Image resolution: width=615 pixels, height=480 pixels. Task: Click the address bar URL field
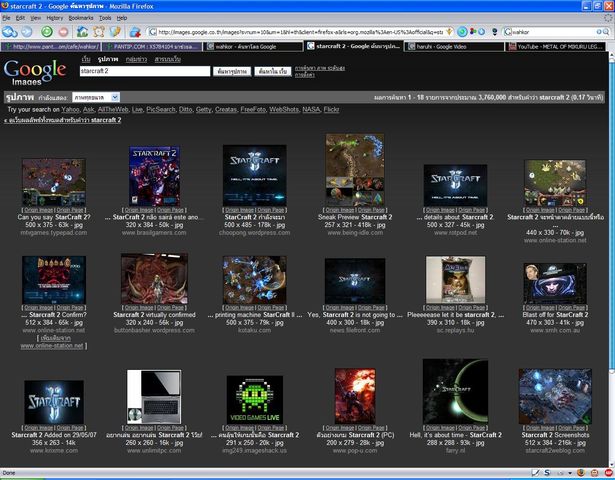pos(300,32)
